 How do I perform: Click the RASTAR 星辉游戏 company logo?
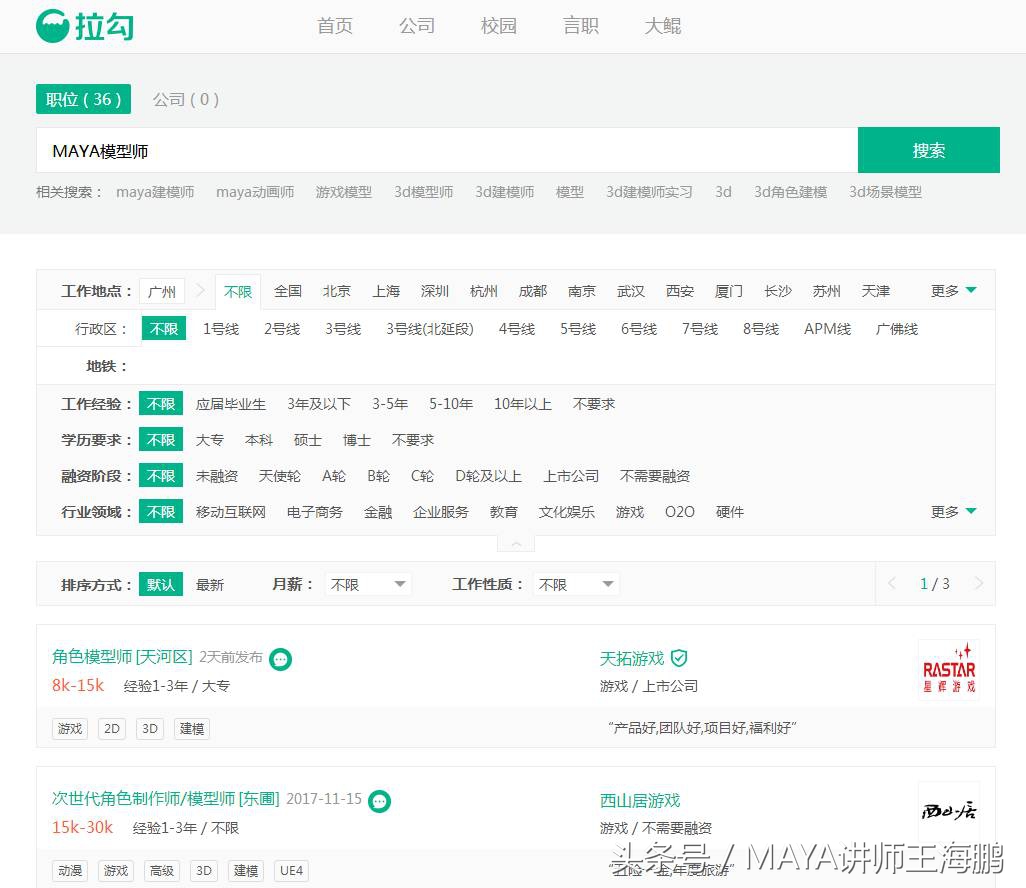pos(948,667)
